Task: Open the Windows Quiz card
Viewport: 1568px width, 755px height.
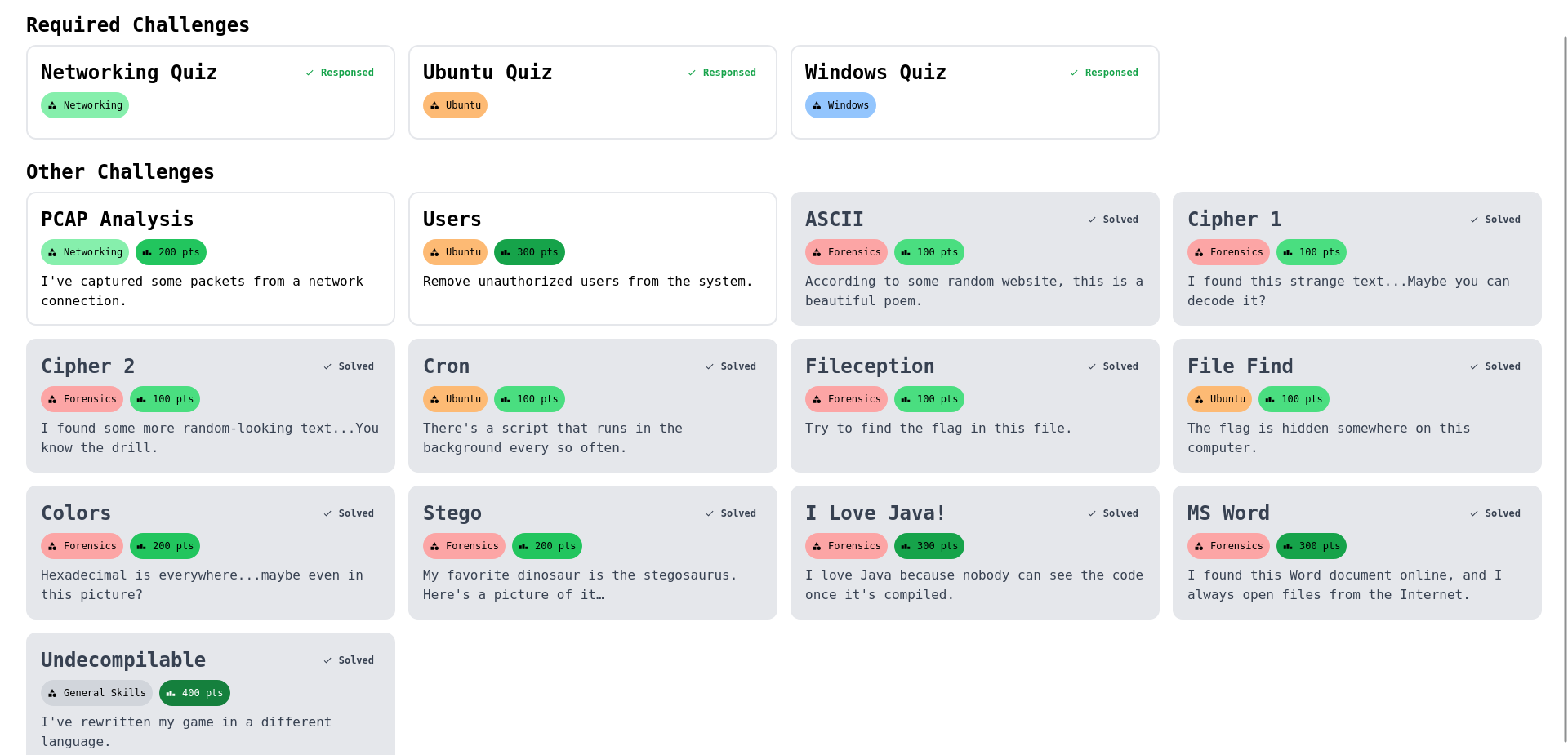Action: pos(974,91)
